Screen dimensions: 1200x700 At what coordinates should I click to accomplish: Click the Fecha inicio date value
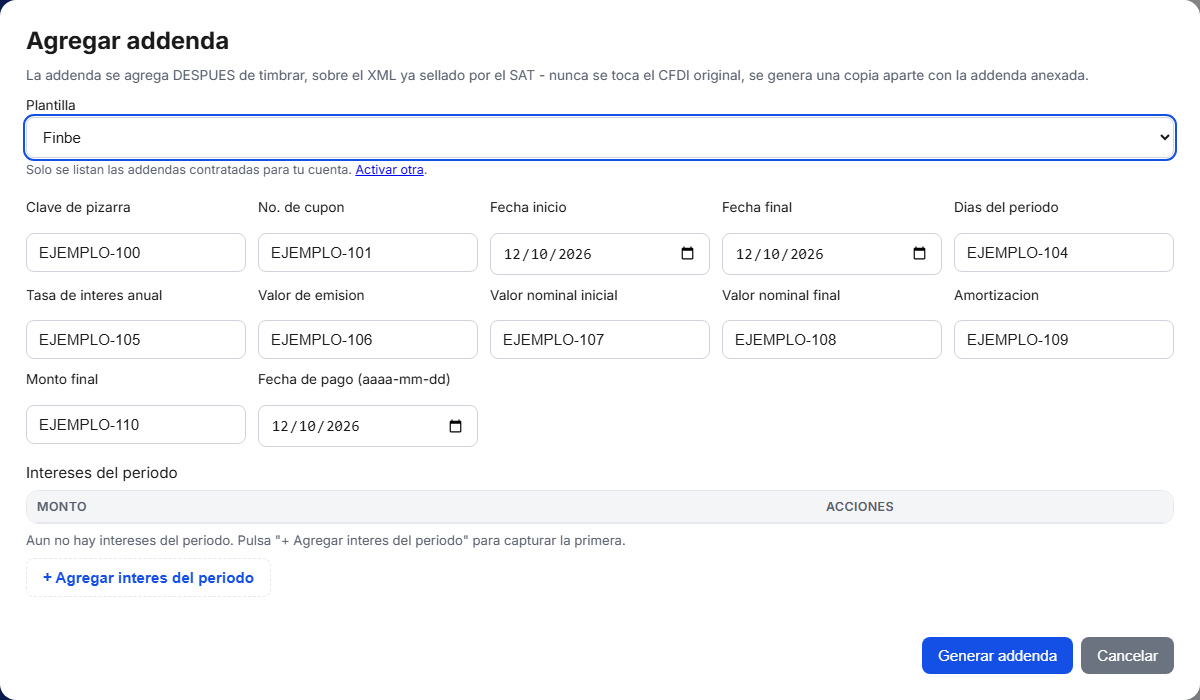click(x=547, y=254)
